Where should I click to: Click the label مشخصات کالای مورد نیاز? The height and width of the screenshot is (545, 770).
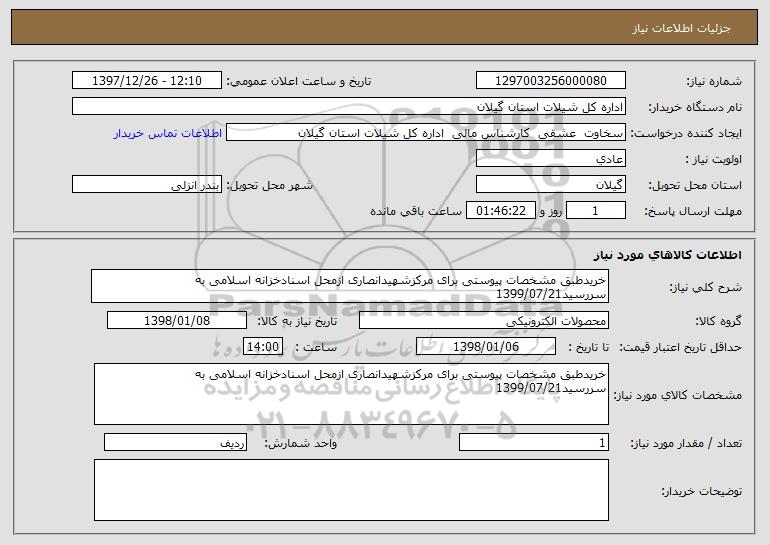[678, 395]
